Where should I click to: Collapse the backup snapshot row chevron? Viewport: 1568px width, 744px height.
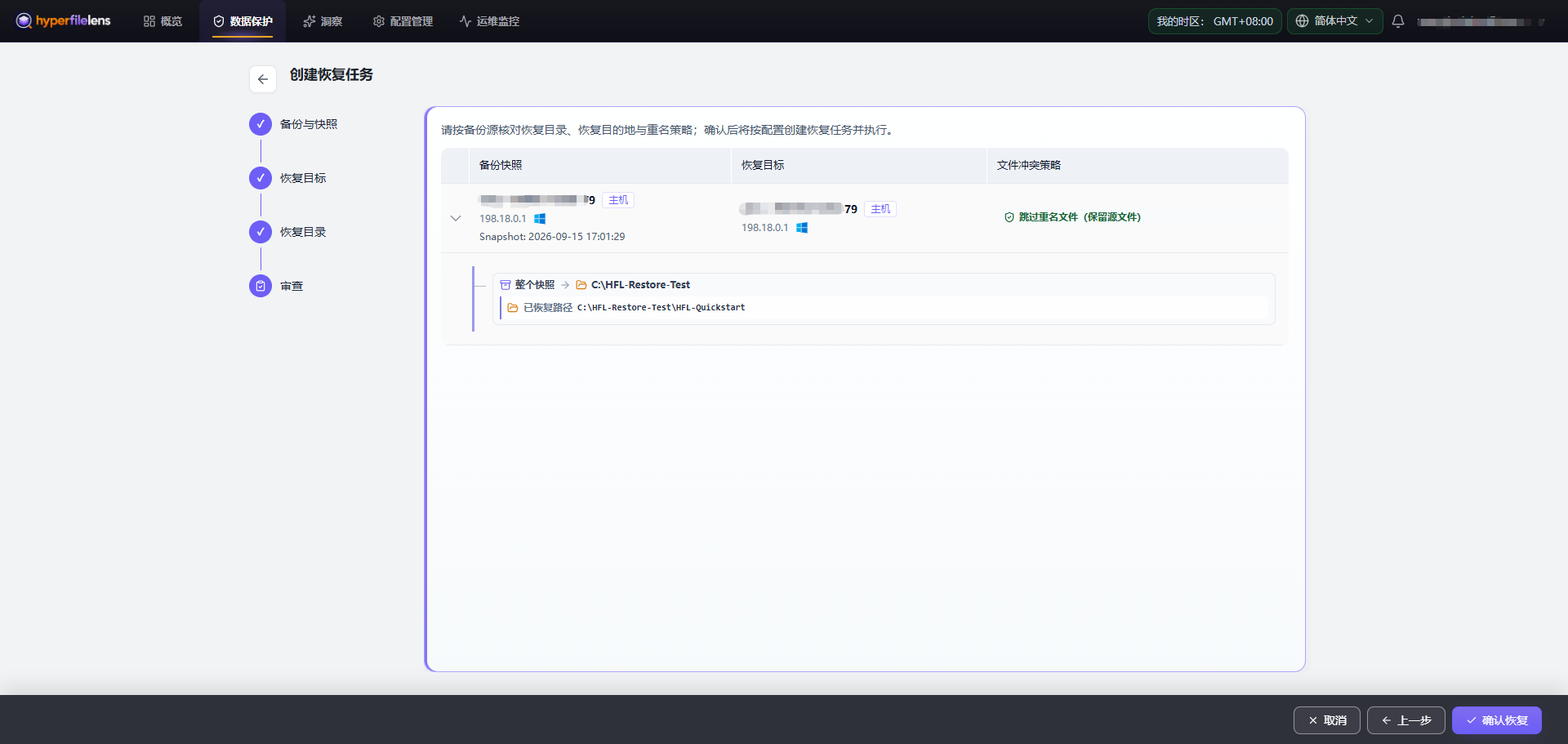coord(456,218)
